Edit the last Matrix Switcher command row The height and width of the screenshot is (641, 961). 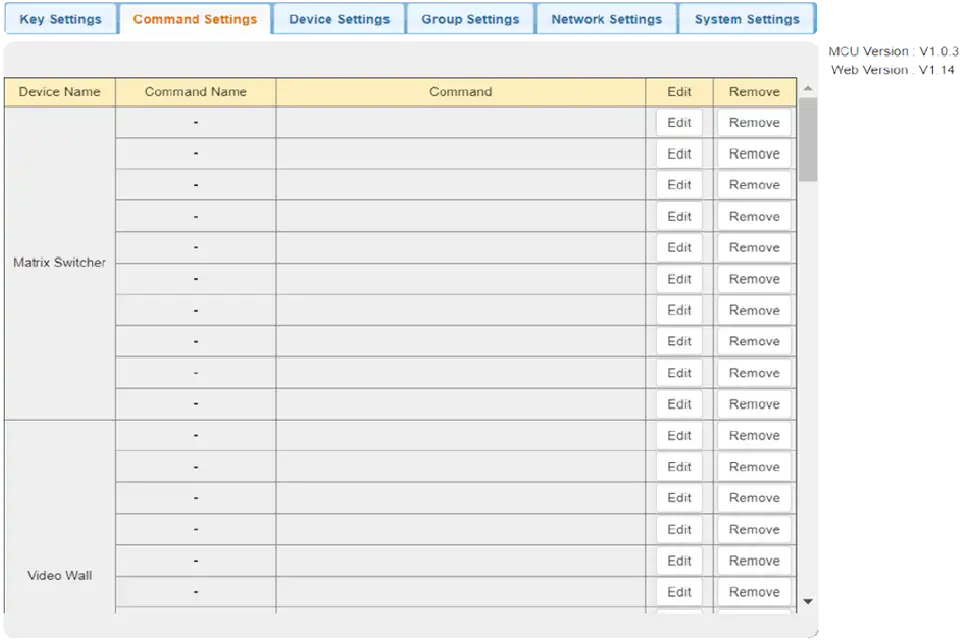tap(679, 404)
